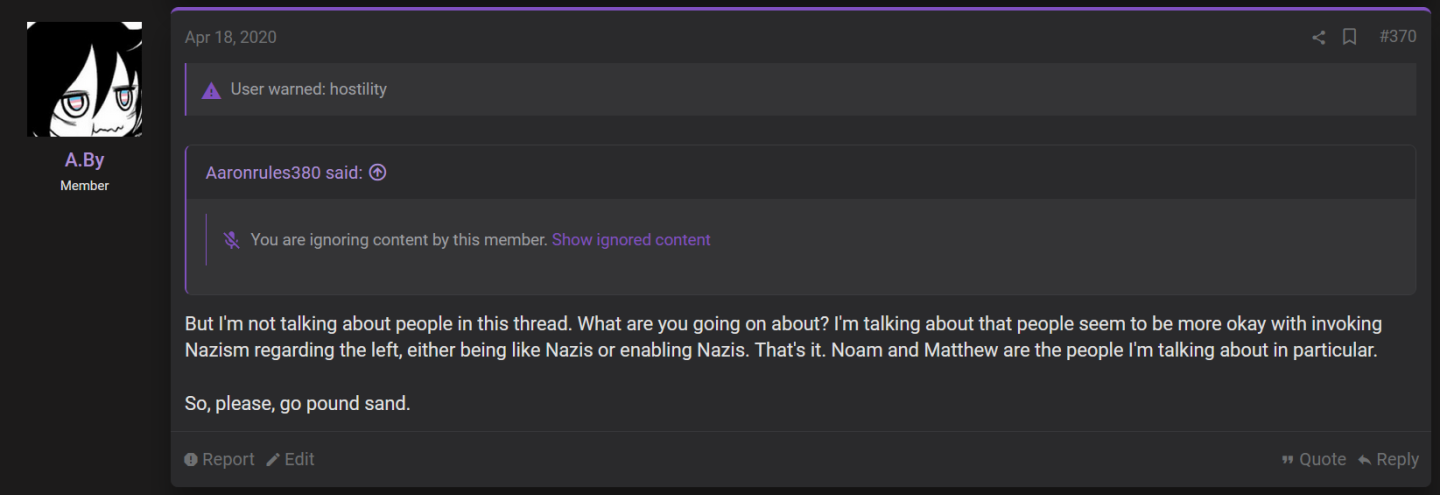This screenshot has width=1440, height=495.
Task: Click the share icon for post #370
Action: click(1318, 37)
